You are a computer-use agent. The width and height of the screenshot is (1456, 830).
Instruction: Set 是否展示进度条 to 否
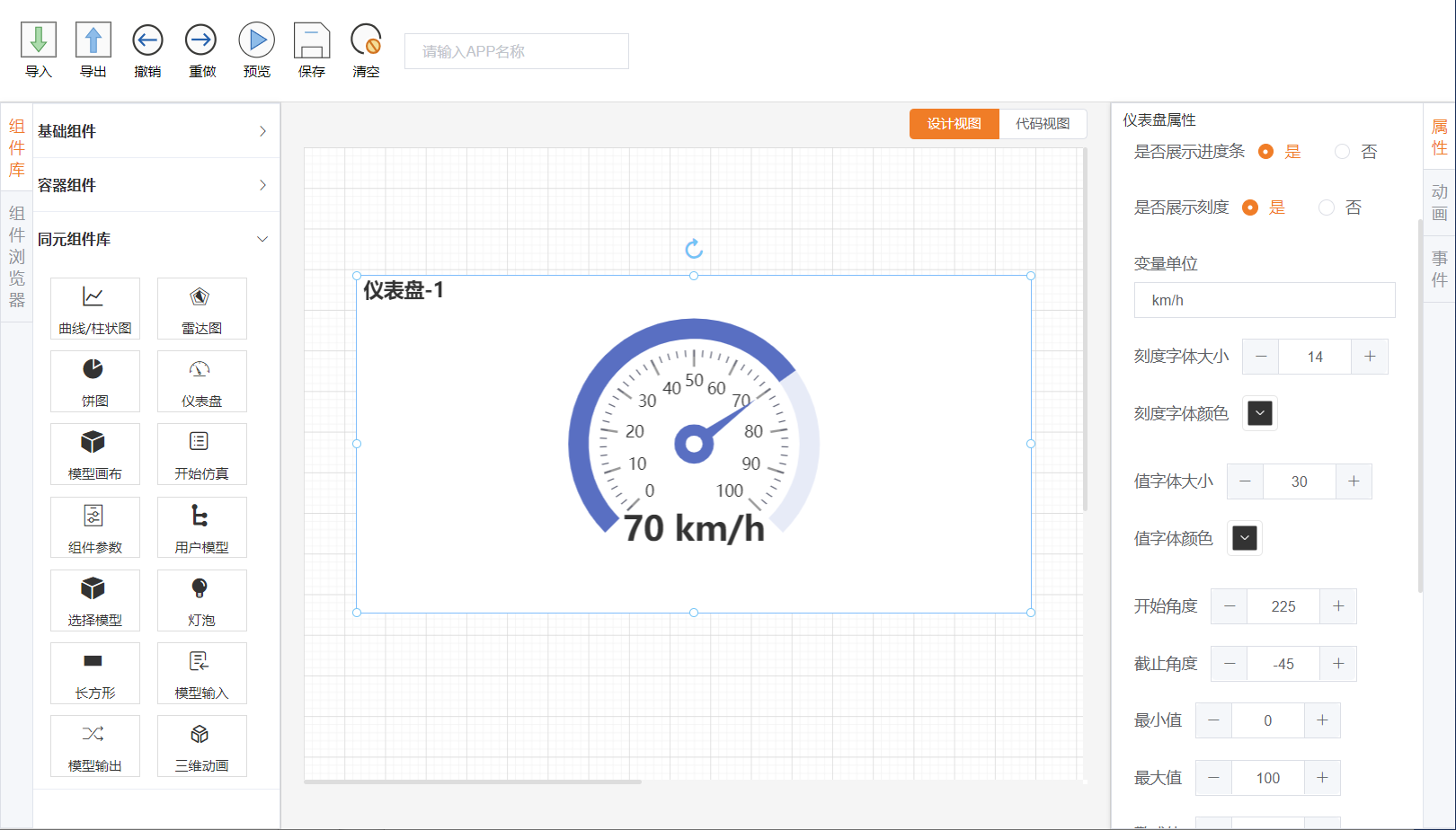click(1342, 152)
